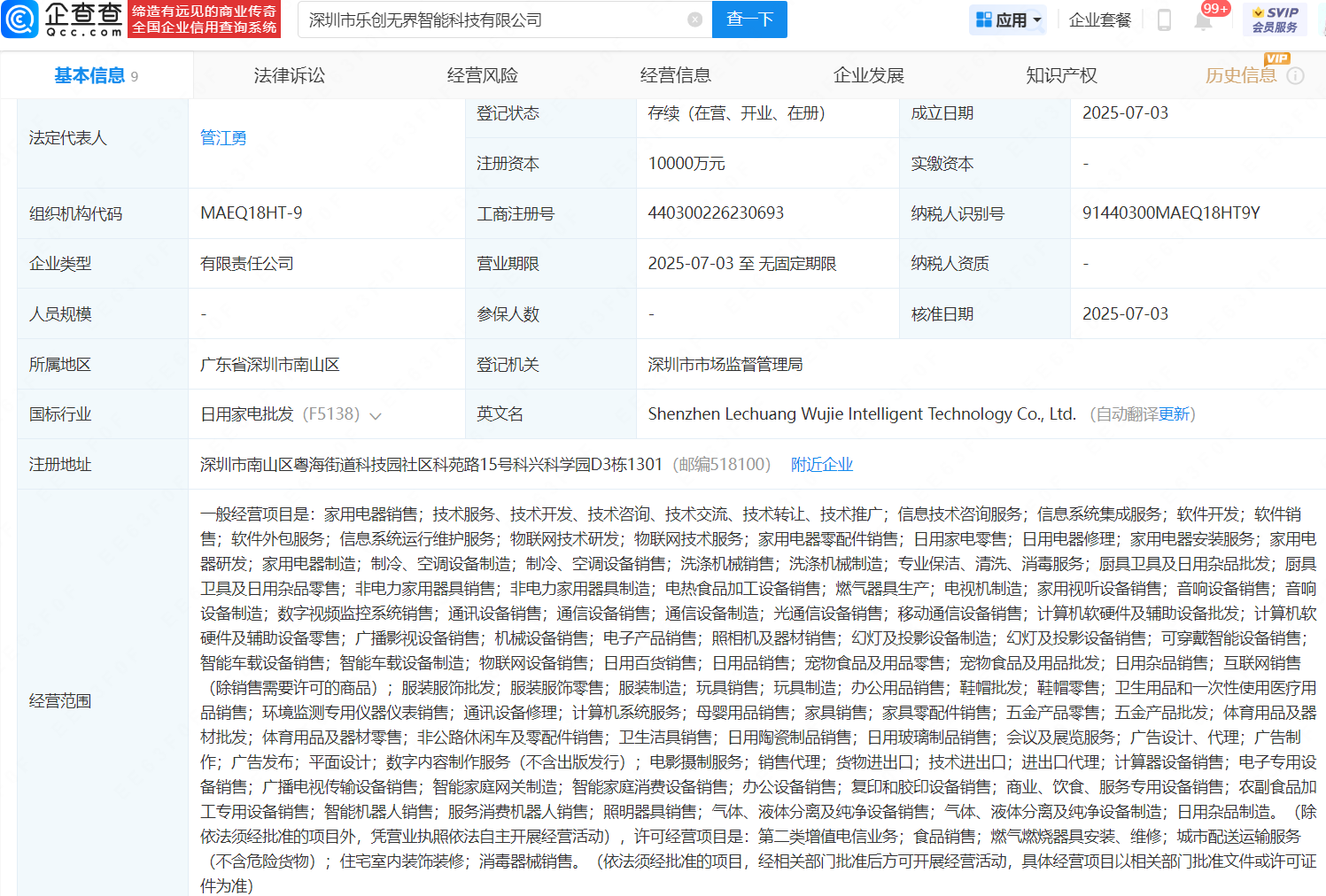Switch to 基本信息 tab
Viewport: 1326px width, 896px height.
click(97, 76)
